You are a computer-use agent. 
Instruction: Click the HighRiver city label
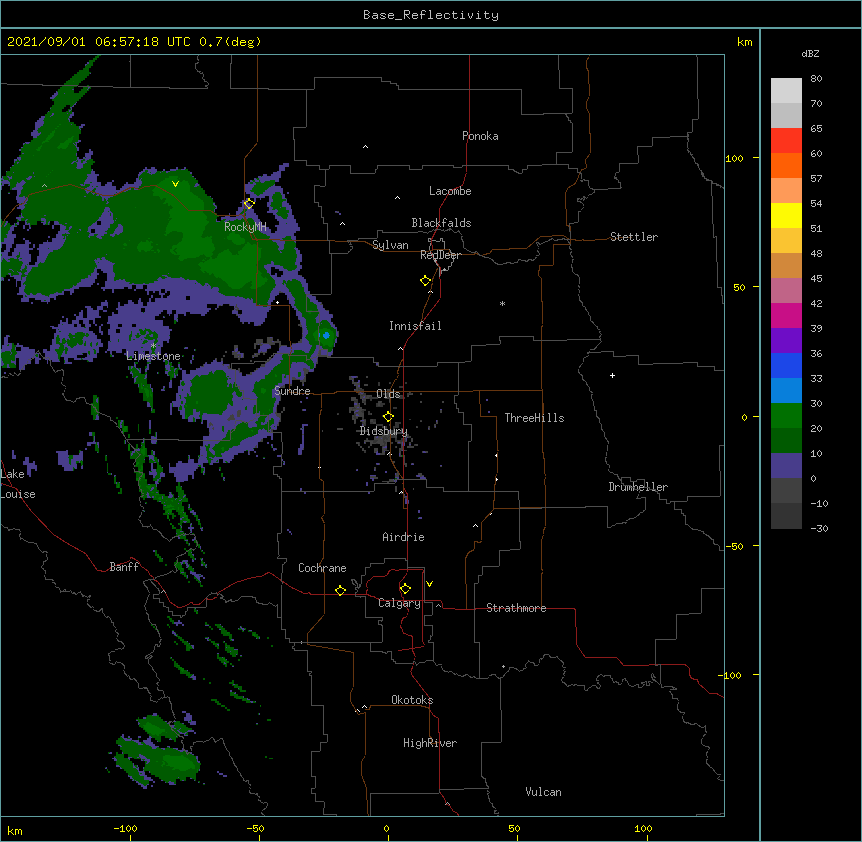[x=430, y=743]
